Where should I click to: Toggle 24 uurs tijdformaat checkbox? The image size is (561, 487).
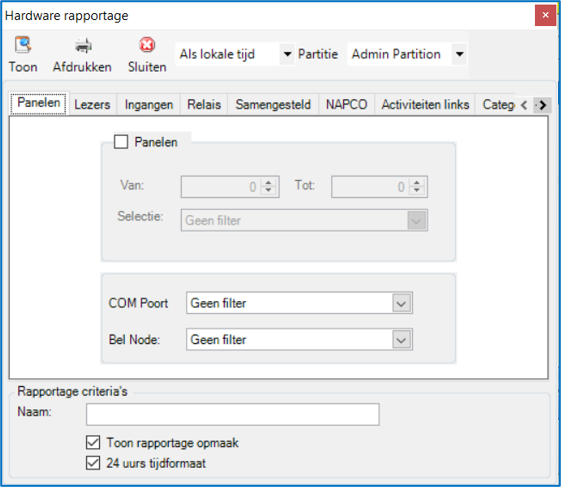click(93, 463)
